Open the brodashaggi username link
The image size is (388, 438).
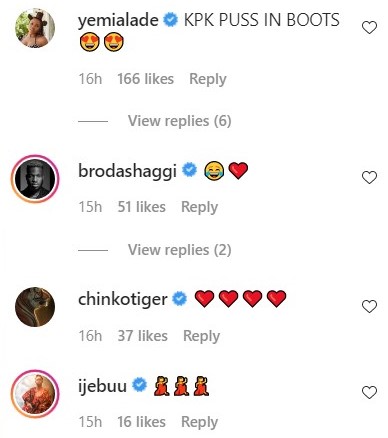pyautogui.click(x=127, y=171)
